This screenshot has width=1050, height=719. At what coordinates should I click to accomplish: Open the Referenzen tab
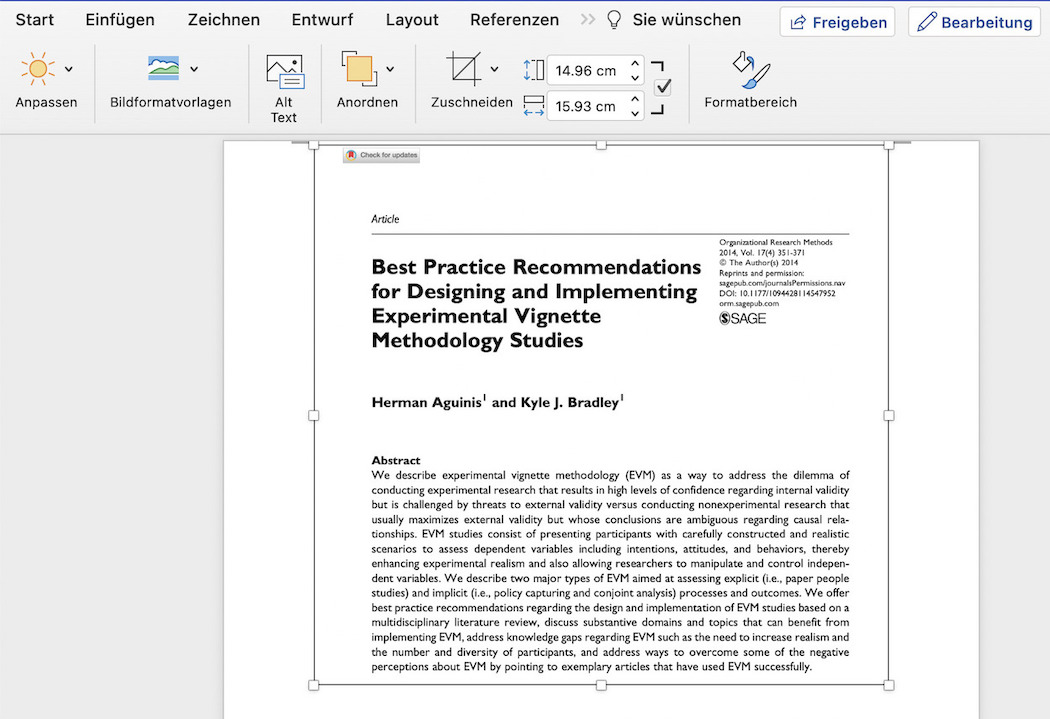coord(514,20)
